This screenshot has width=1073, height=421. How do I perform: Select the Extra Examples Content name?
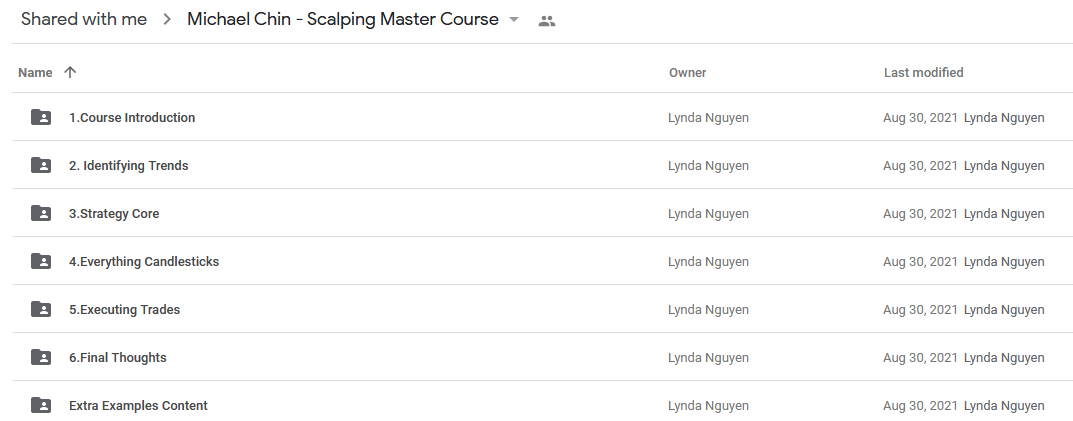tap(138, 405)
